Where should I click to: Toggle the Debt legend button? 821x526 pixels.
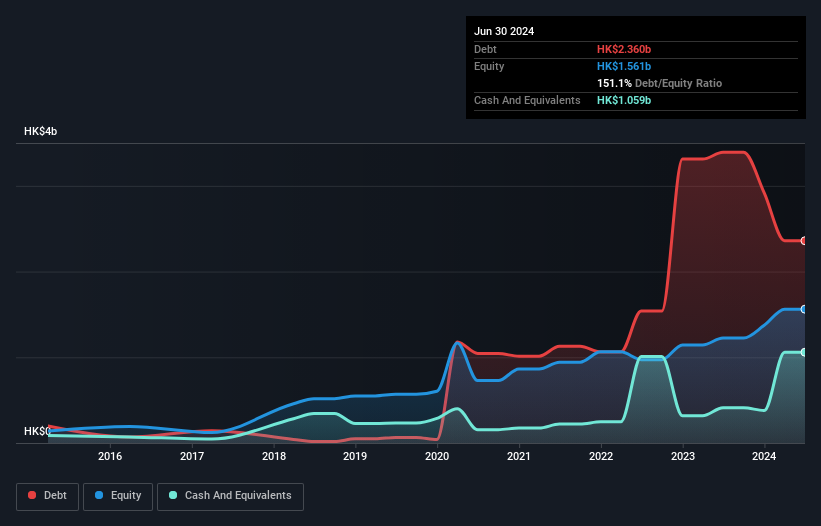click(x=47, y=496)
